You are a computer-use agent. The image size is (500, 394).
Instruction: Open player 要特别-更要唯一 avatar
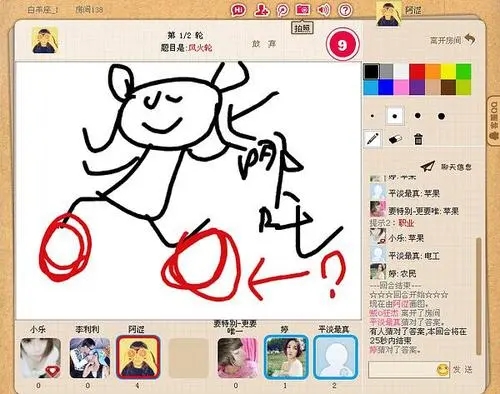click(x=237, y=358)
